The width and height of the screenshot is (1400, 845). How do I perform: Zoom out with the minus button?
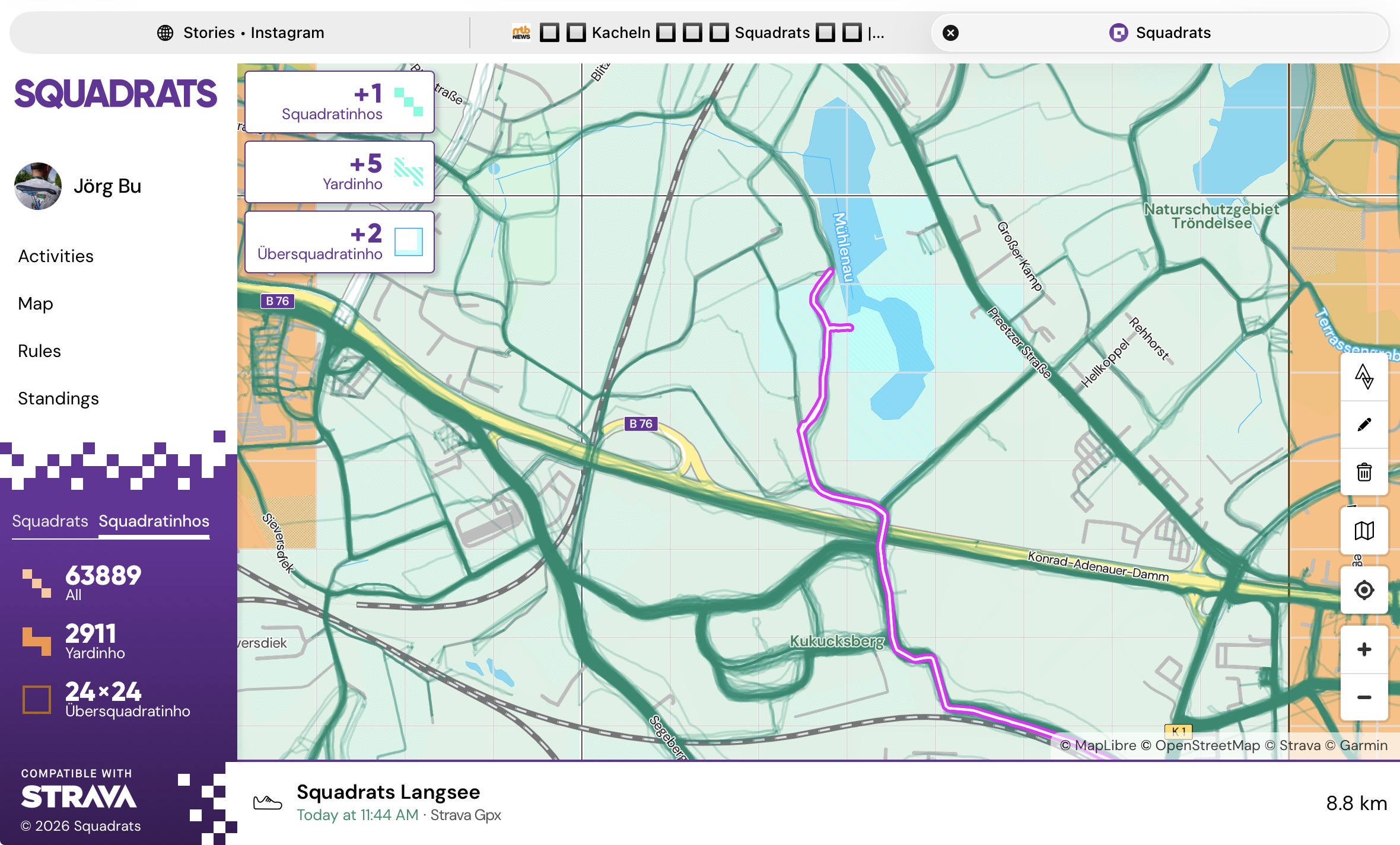[x=1364, y=697]
